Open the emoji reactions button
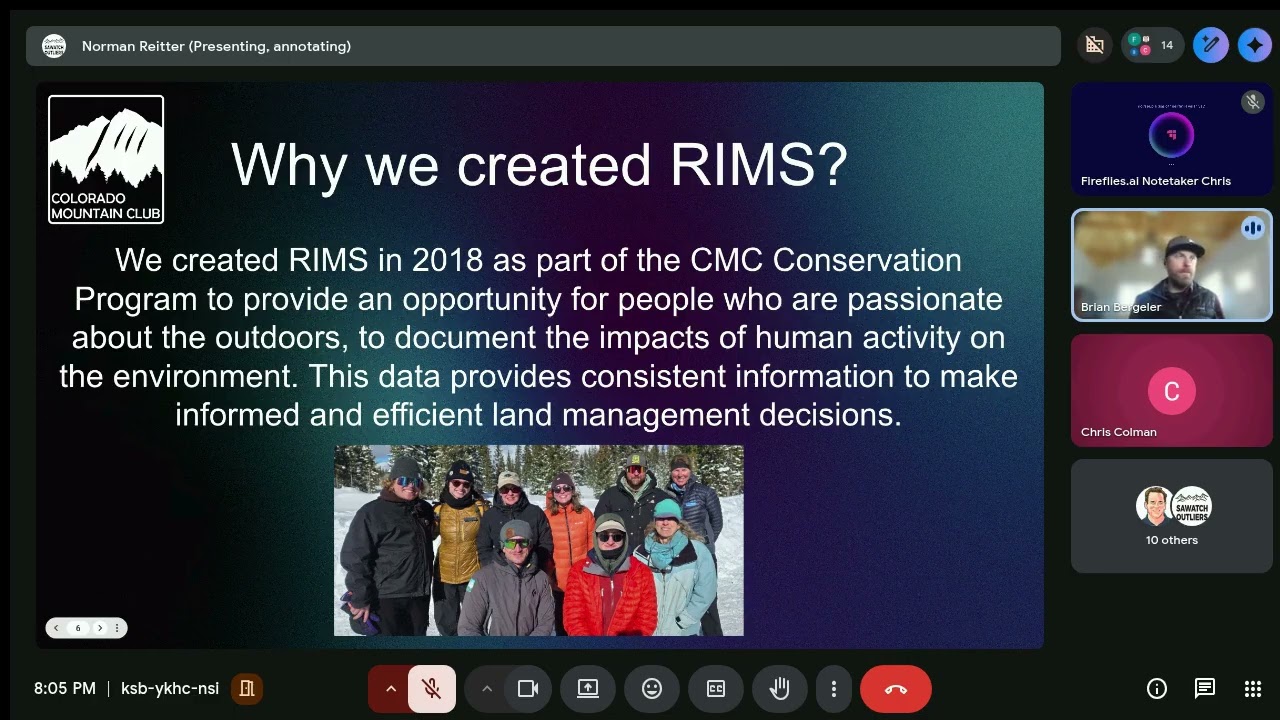 coord(652,689)
